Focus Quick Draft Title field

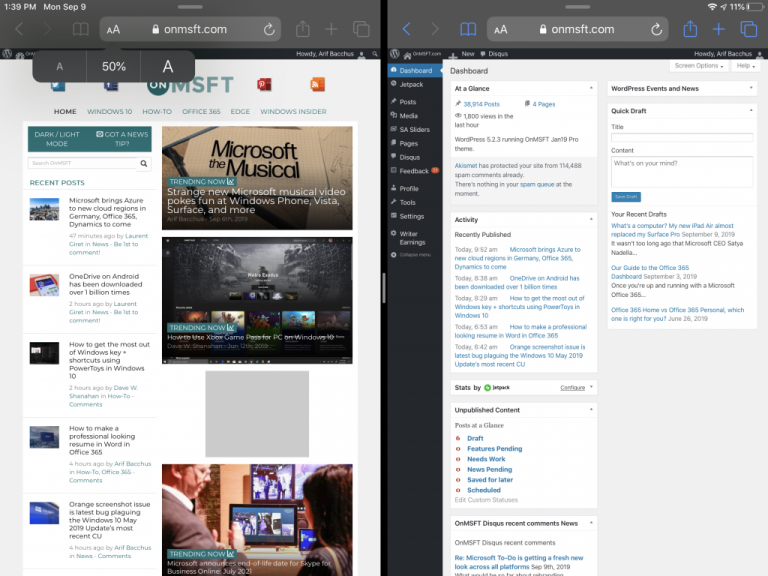tap(682, 138)
